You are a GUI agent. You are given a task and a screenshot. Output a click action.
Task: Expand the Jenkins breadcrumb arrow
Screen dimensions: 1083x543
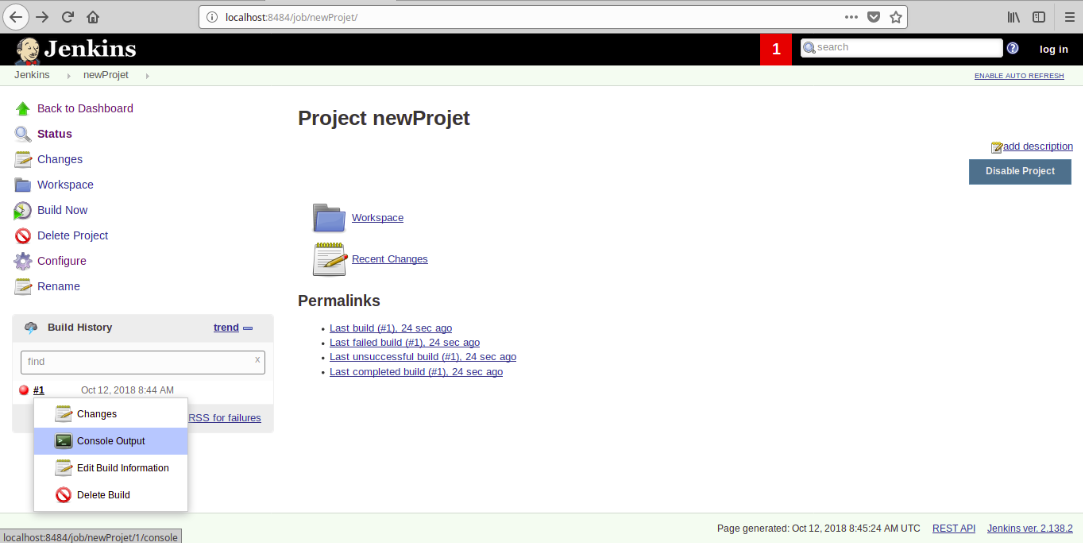(68, 75)
